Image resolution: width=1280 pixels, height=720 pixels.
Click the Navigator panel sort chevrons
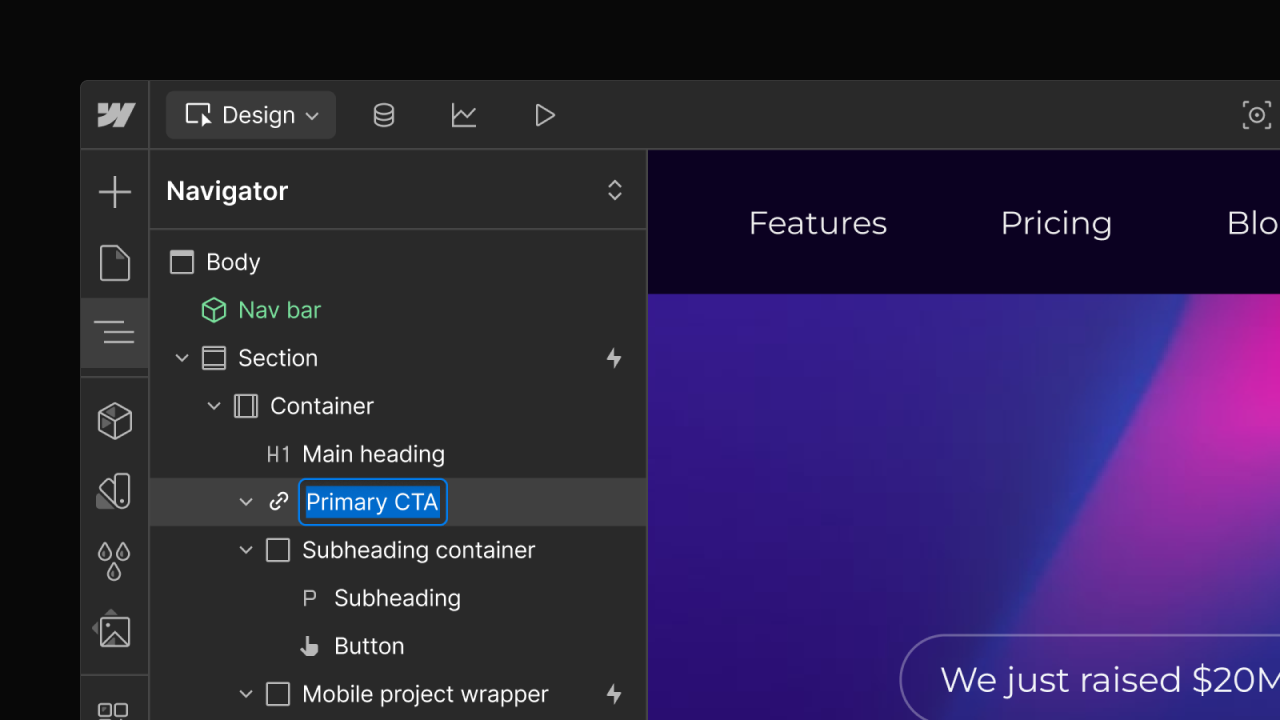[614, 190]
